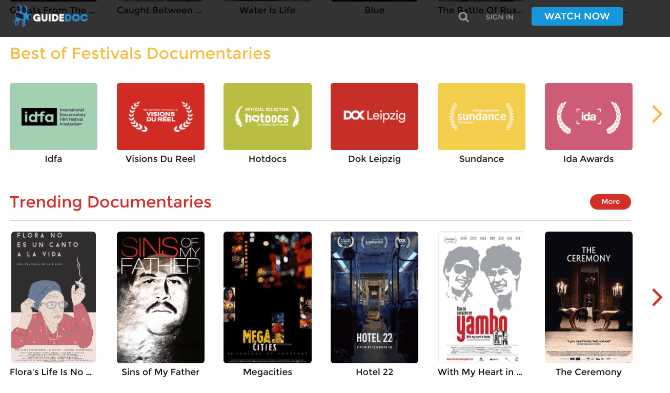The width and height of the screenshot is (670, 393).
Task: Select the Sundance festival tile
Action: [482, 116]
